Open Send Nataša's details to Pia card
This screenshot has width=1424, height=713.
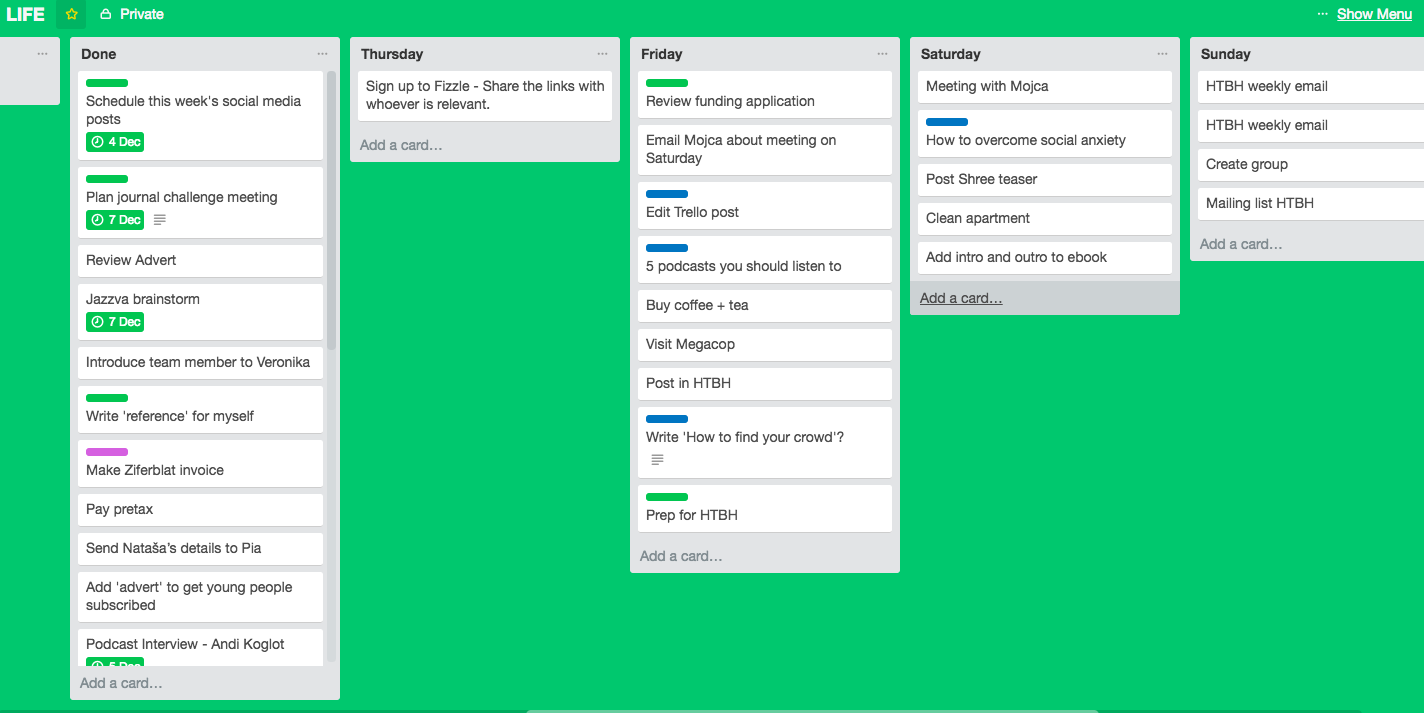pos(201,548)
